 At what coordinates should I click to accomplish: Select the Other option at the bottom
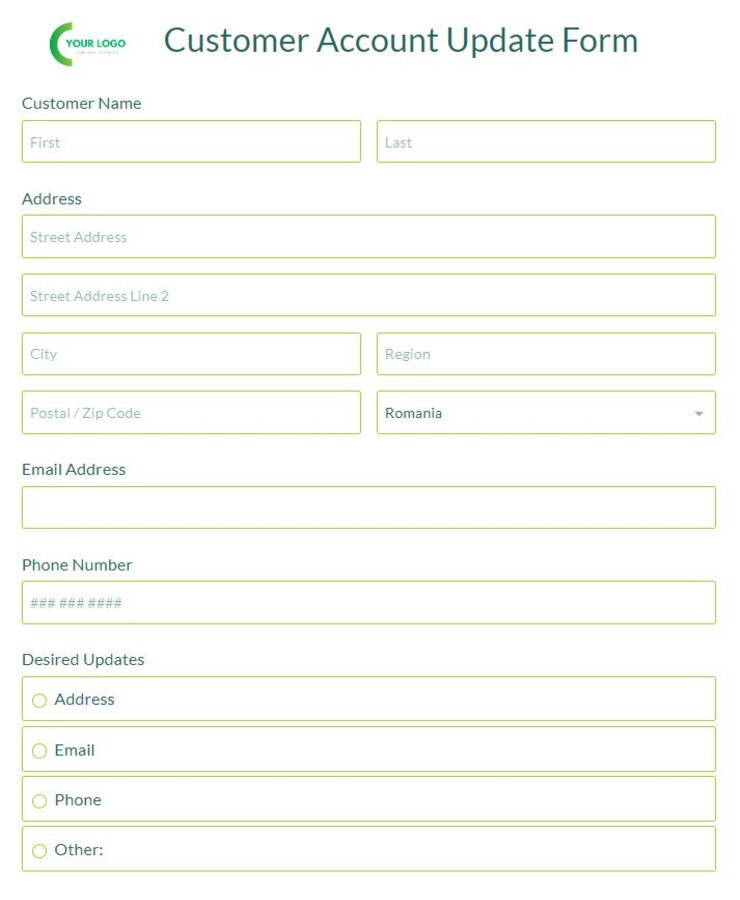tap(40, 850)
